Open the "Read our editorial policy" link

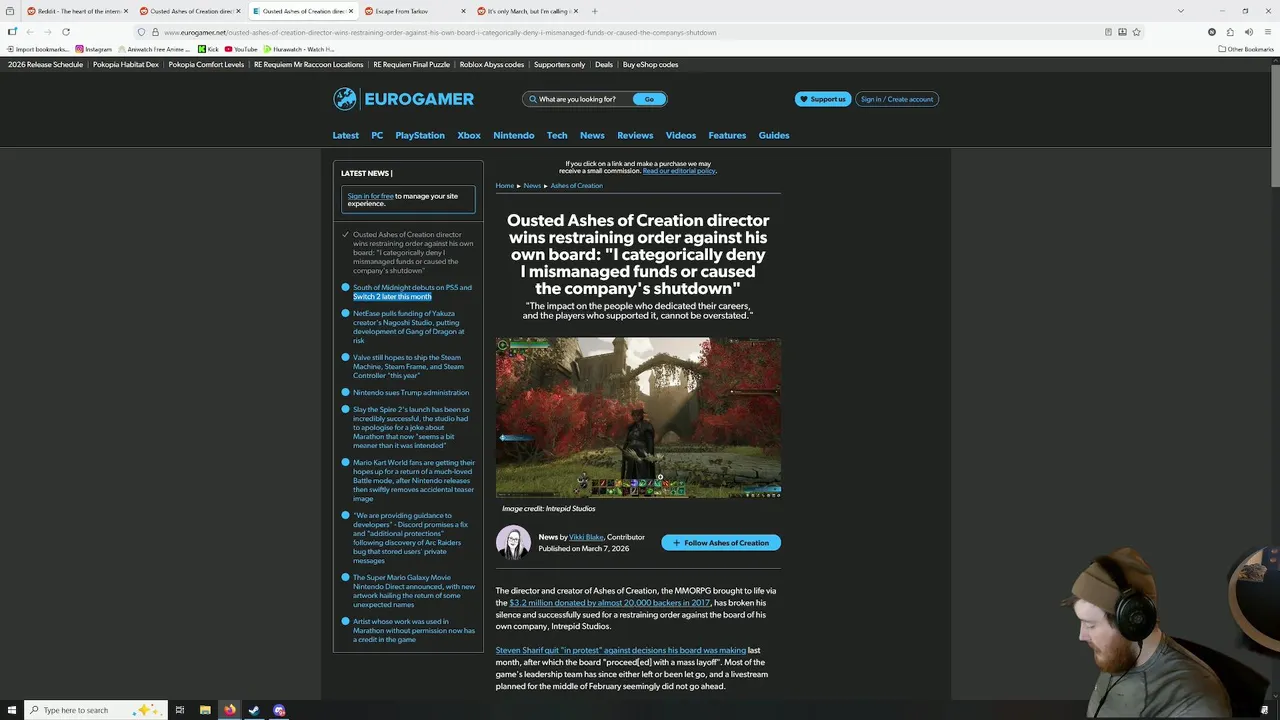click(679, 171)
